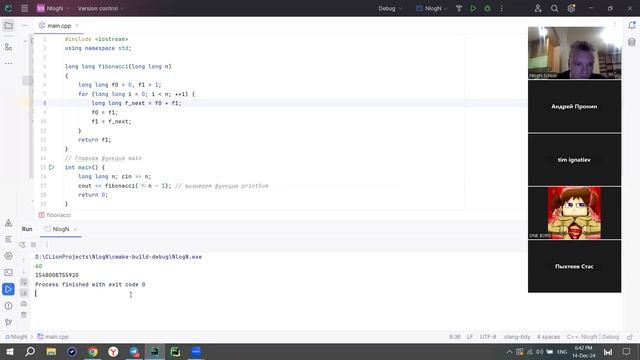The height and width of the screenshot is (360, 640).
Task: Close the main.cpp editor tab
Action: 77,26
